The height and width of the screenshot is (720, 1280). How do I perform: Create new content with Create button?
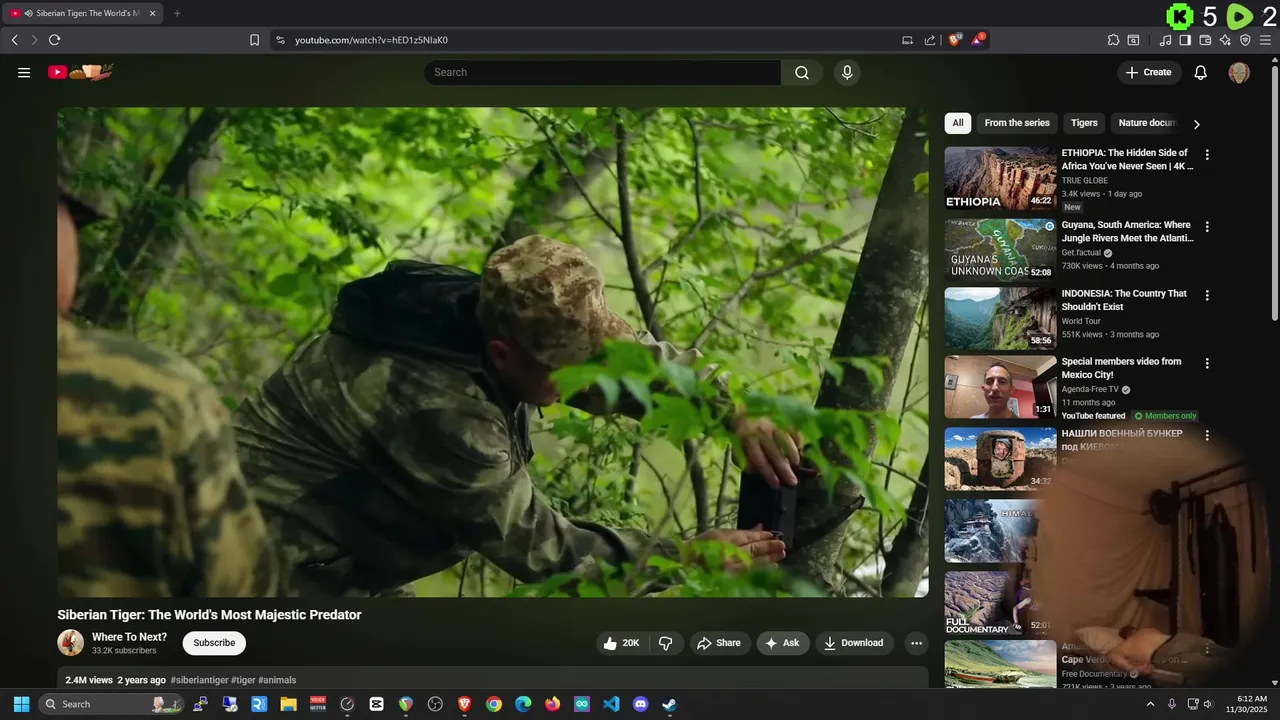1149,72
